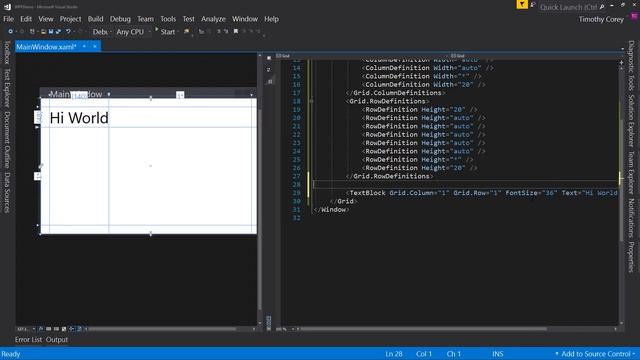Open the Output tab
The width and height of the screenshot is (640, 360).
57,340
